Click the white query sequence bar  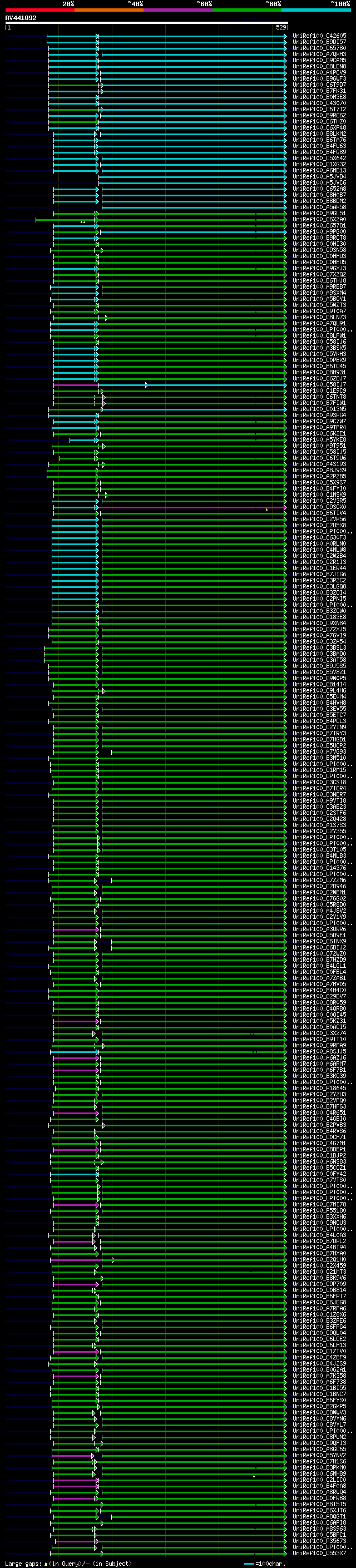[147, 22]
